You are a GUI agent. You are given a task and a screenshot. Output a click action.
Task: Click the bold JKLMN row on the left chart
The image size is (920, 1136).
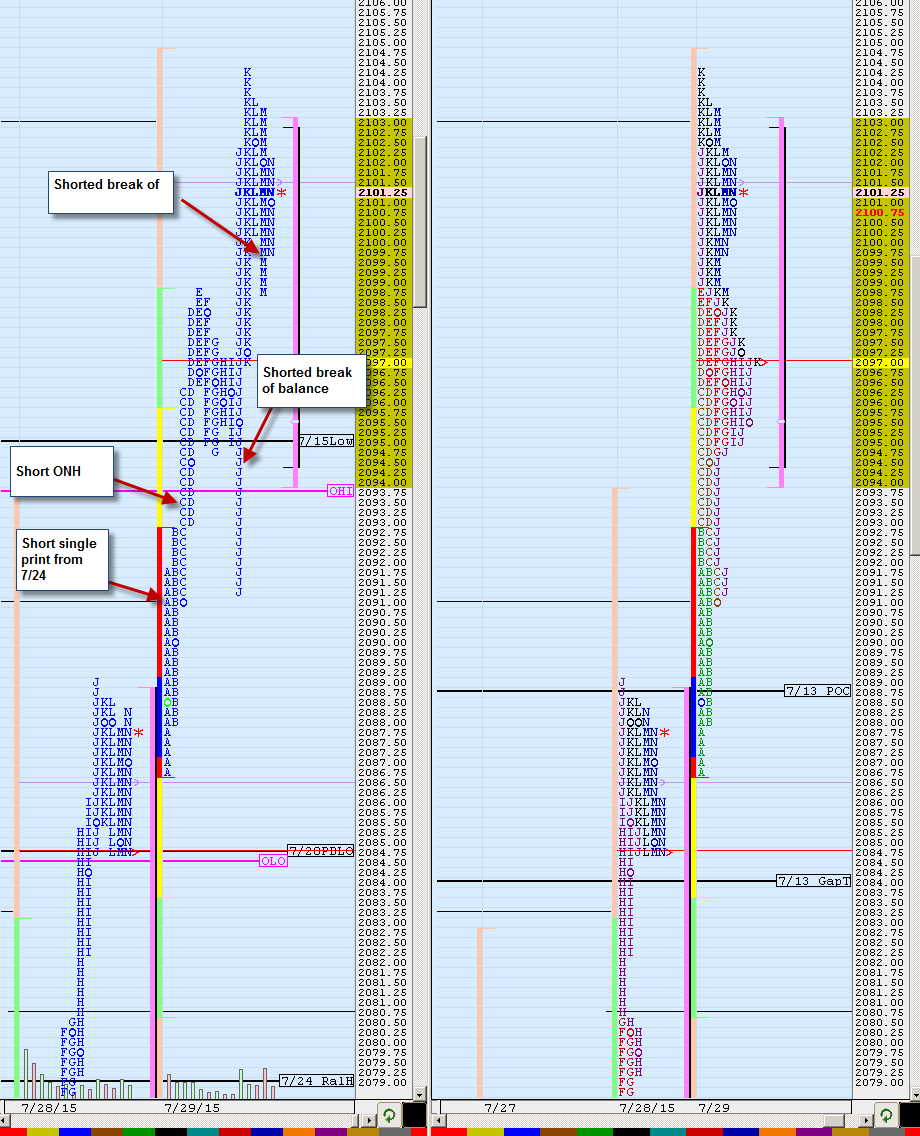click(x=255, y=193)
